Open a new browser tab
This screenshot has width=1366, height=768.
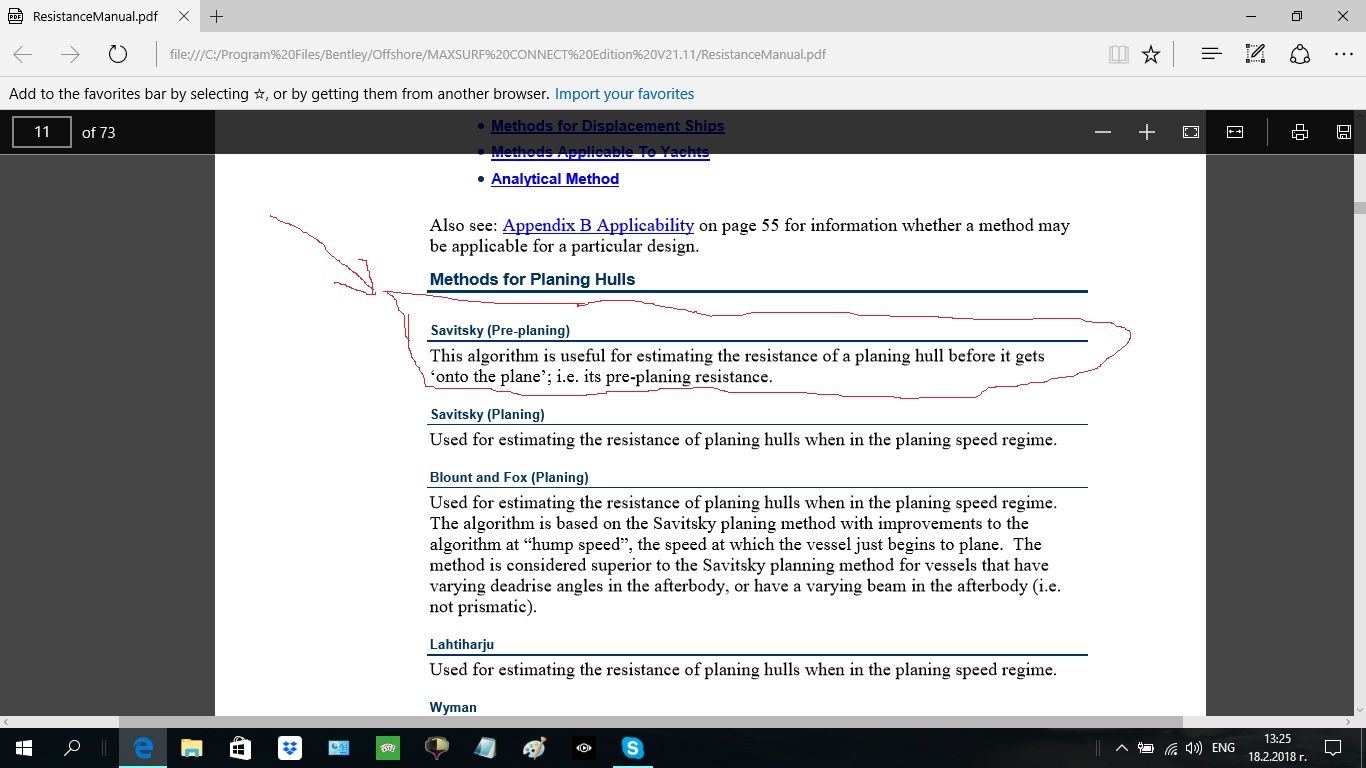pyautogui.click(x=217, y=17)
